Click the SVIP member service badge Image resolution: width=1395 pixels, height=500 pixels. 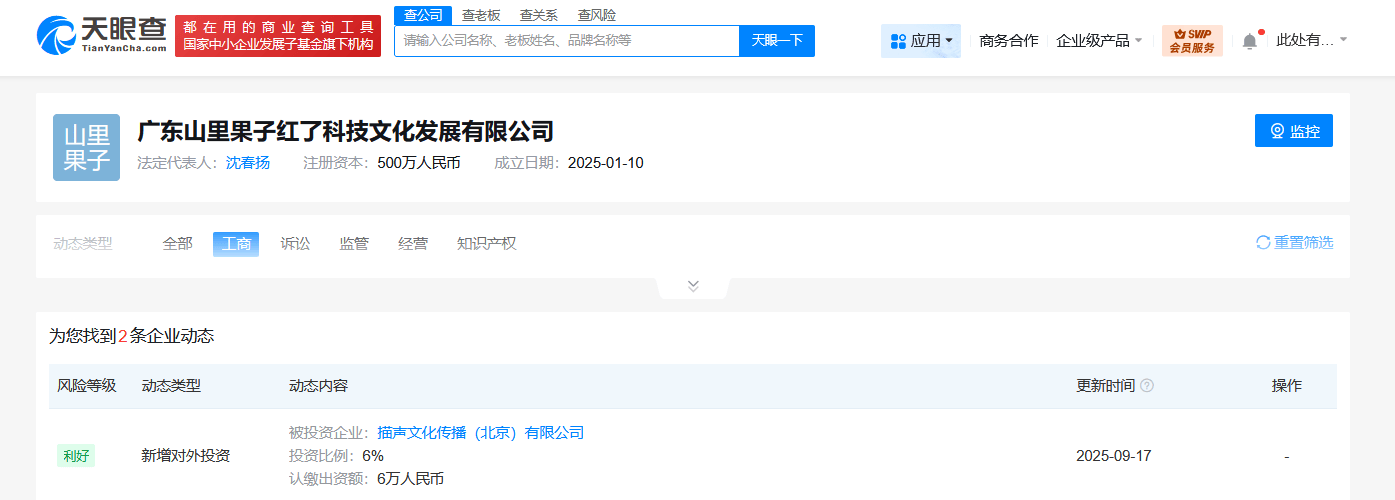pos(1191,41)
